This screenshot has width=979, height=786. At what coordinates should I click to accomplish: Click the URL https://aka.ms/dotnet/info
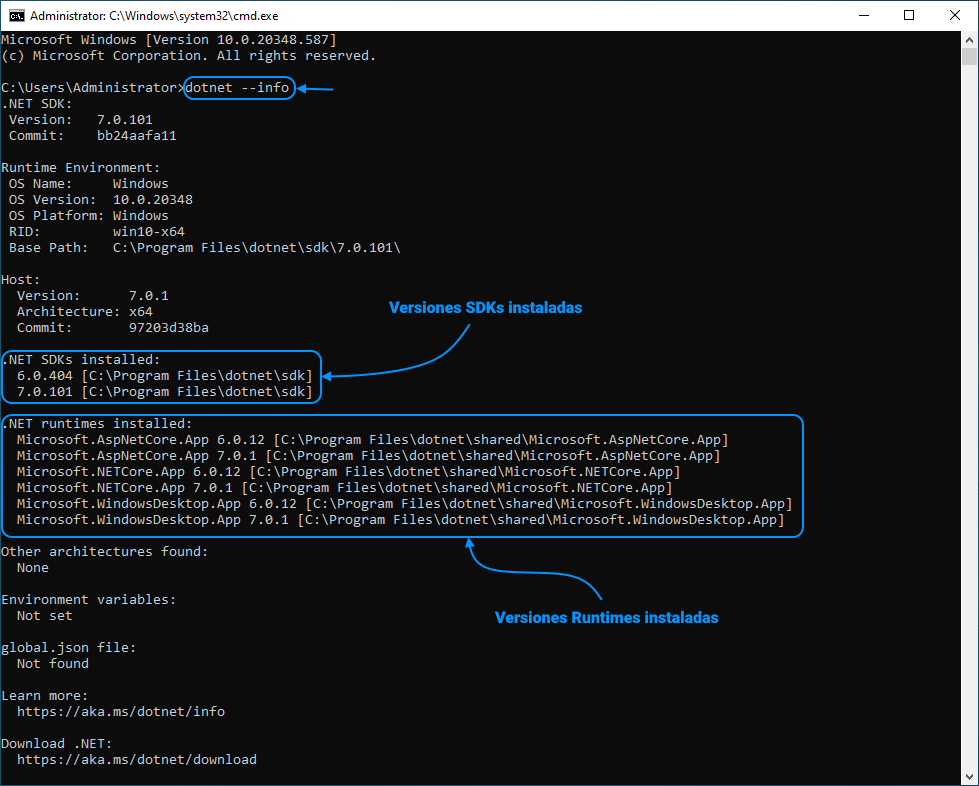[121, 712]
